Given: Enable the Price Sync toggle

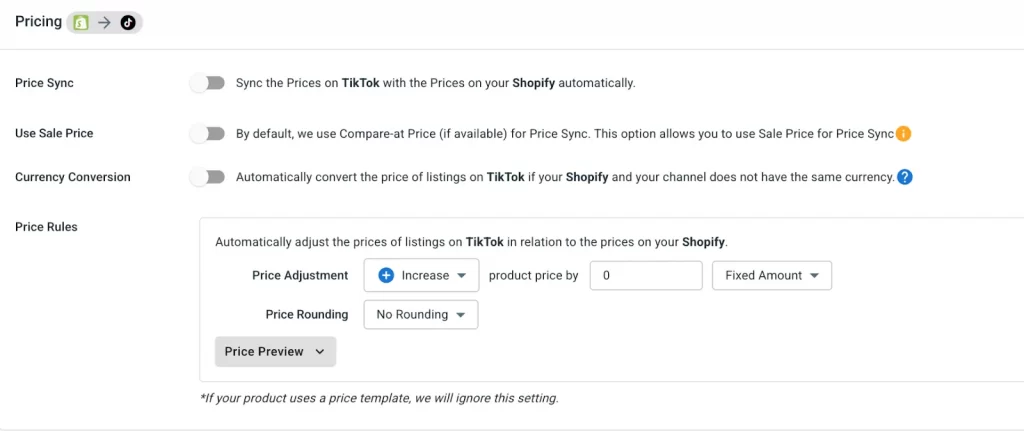Looking at the screenshot, I should pyautogui.click(x=208, y=83).
